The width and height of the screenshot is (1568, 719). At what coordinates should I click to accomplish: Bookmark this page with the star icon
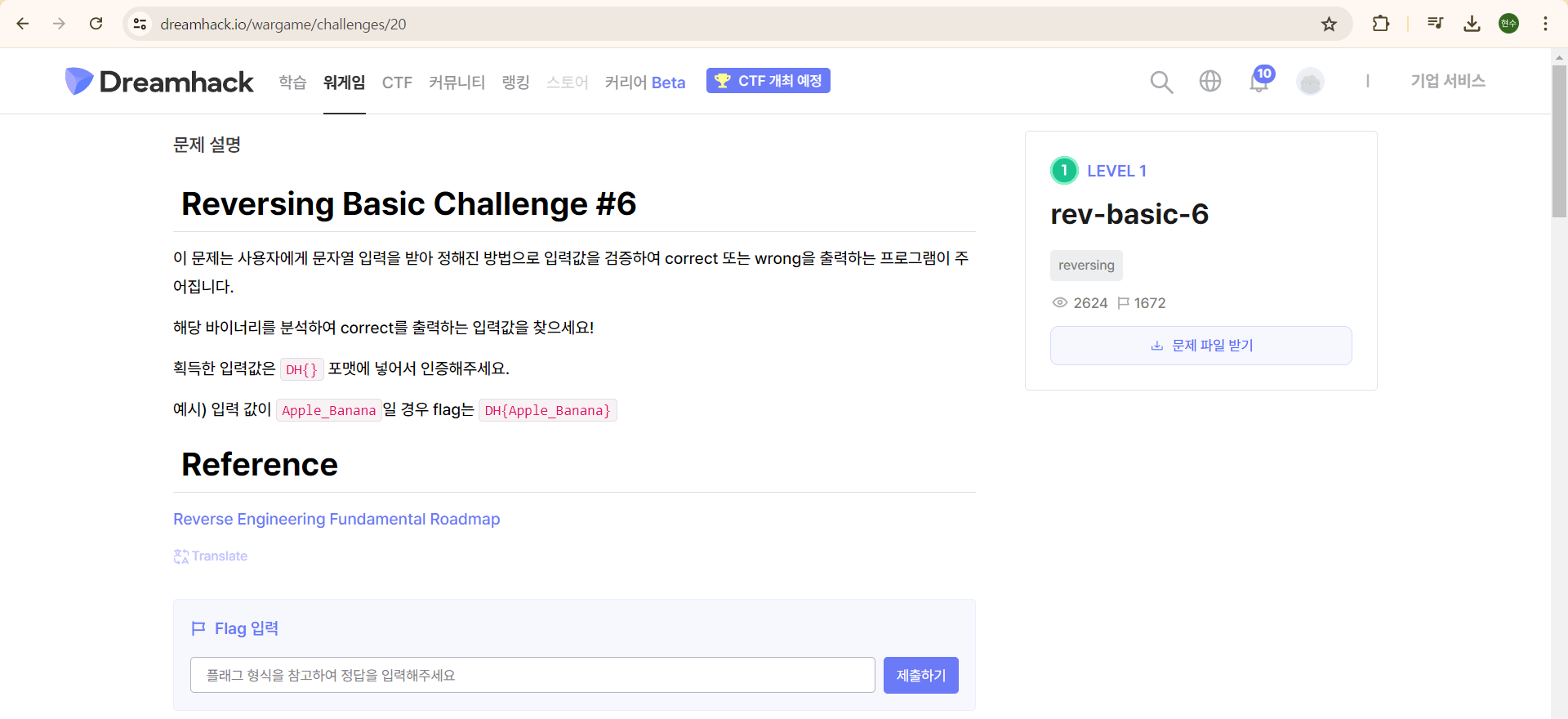pos(1330,24)
